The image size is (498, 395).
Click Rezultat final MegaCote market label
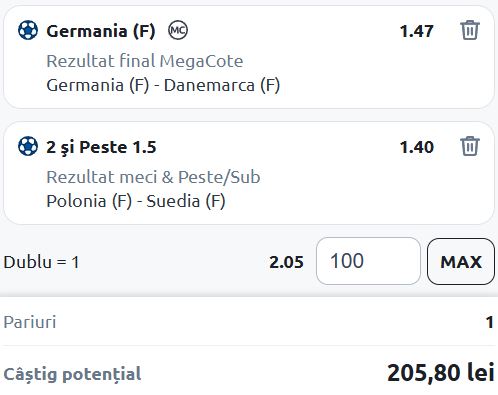[x=145, y=61]
